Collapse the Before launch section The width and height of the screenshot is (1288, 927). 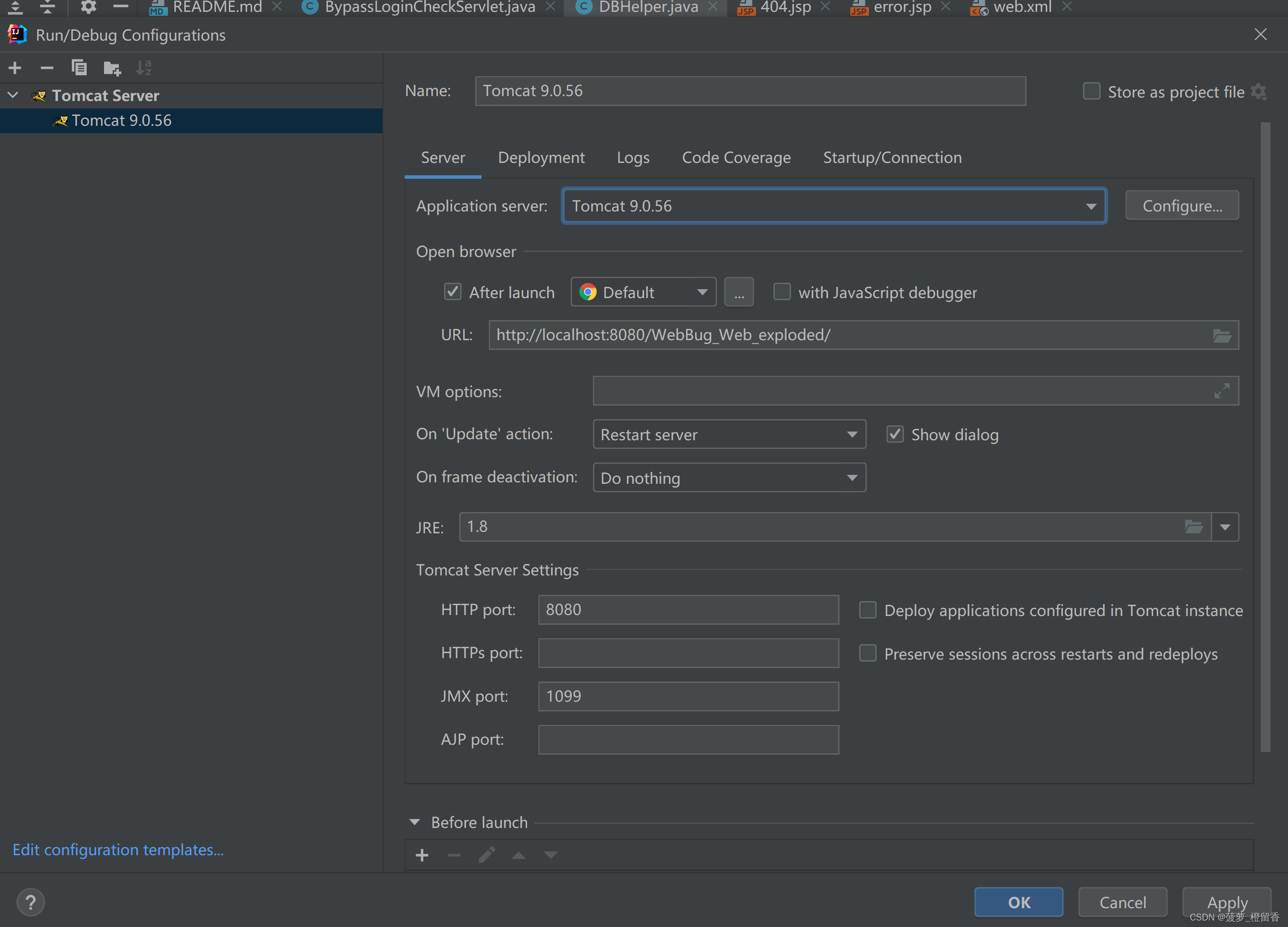click(415, 822)
